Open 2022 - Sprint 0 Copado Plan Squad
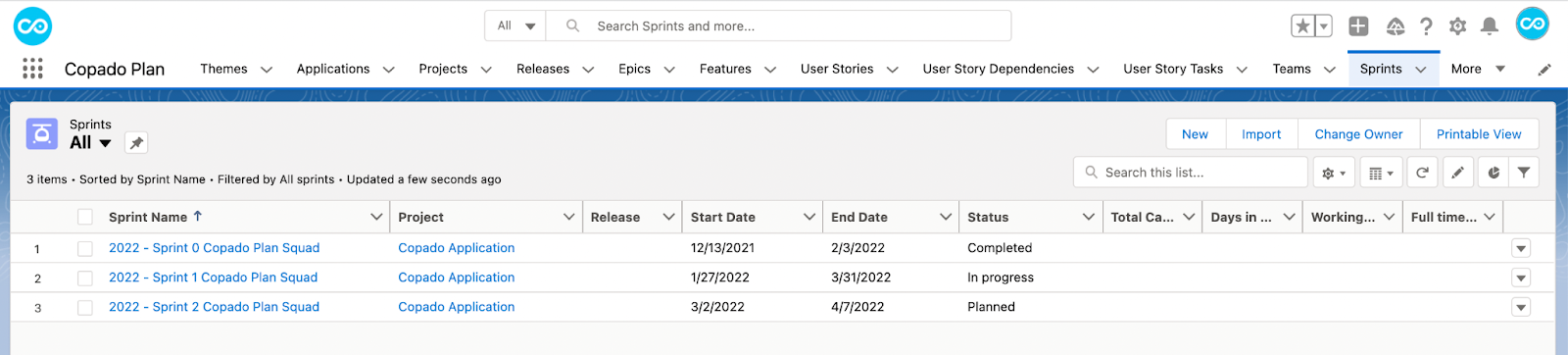The image size is (1568, 355). pyautogui.click(x=214, y=248)
